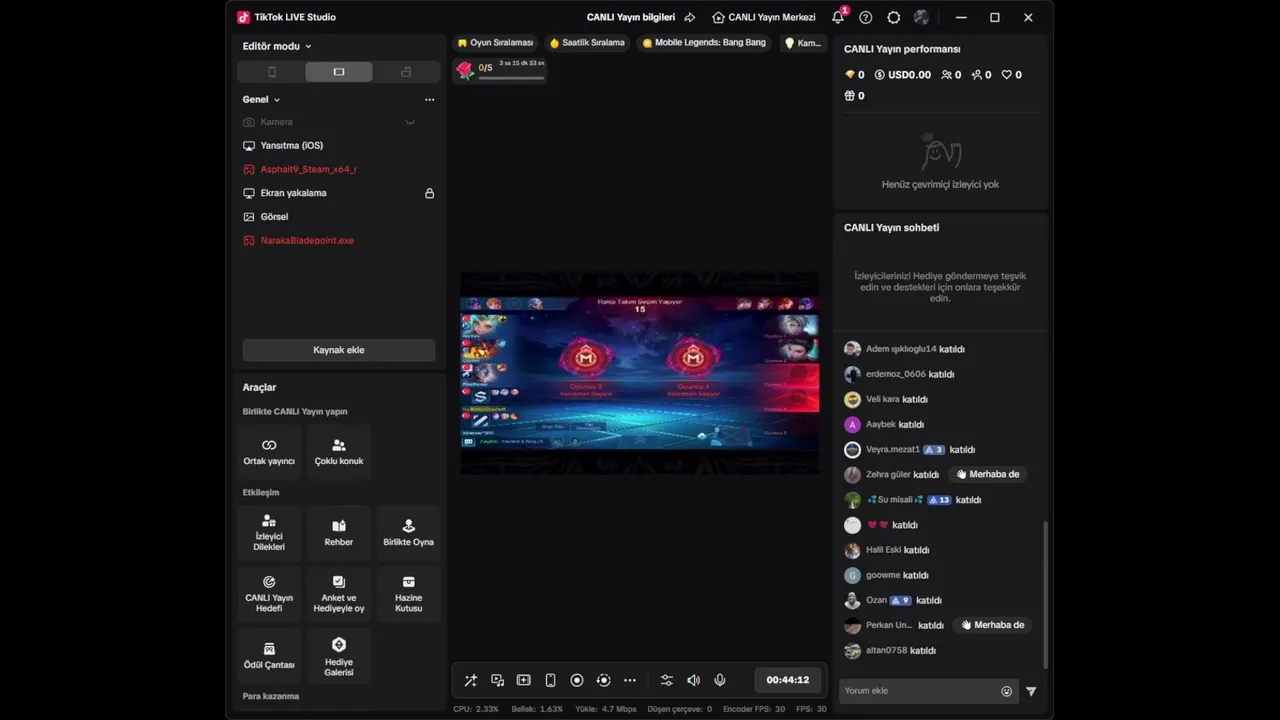Viewport: 1280px width, 720px height.
Task: Select the partially visible Kam... tag
Action: [x=803, y=43]
